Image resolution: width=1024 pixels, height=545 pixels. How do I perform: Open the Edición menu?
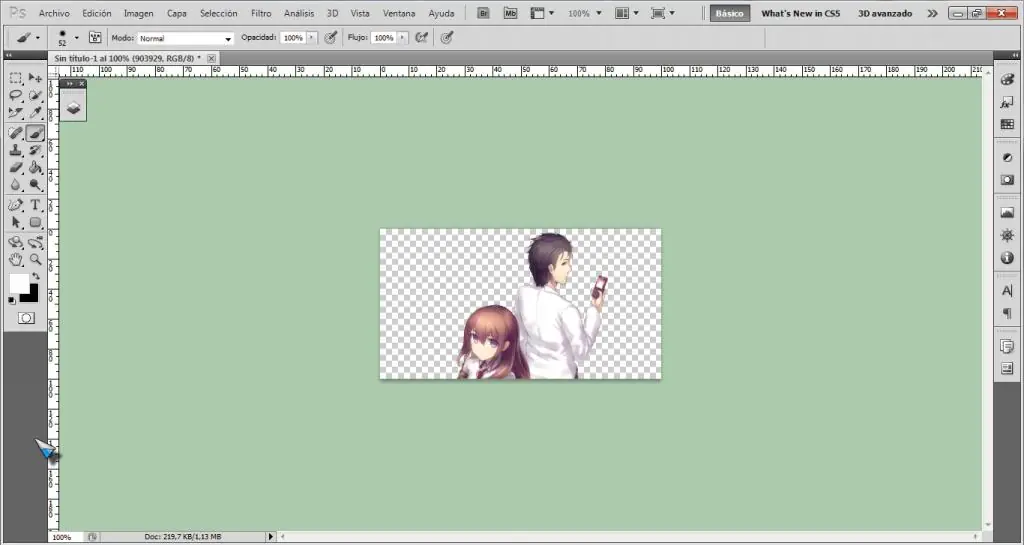pyautogui.click(x=97, y=13)
